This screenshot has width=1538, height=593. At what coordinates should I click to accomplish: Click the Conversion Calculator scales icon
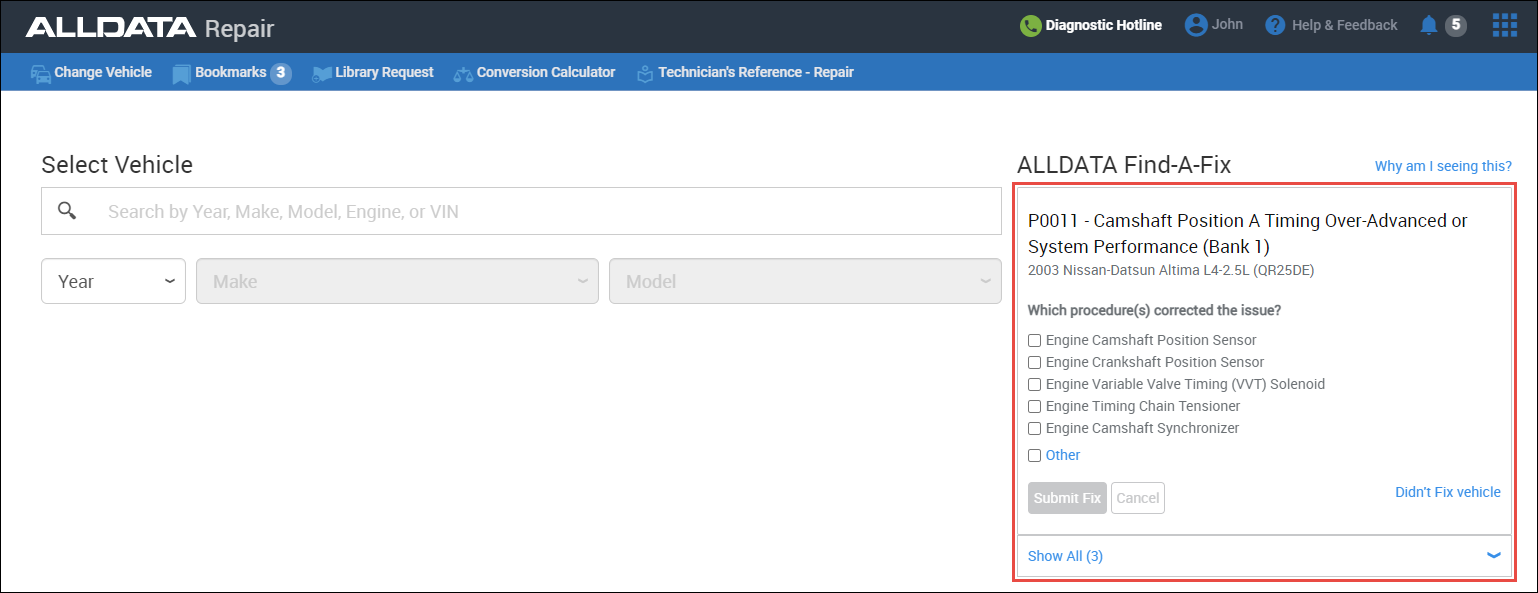[x=462, y=72]
